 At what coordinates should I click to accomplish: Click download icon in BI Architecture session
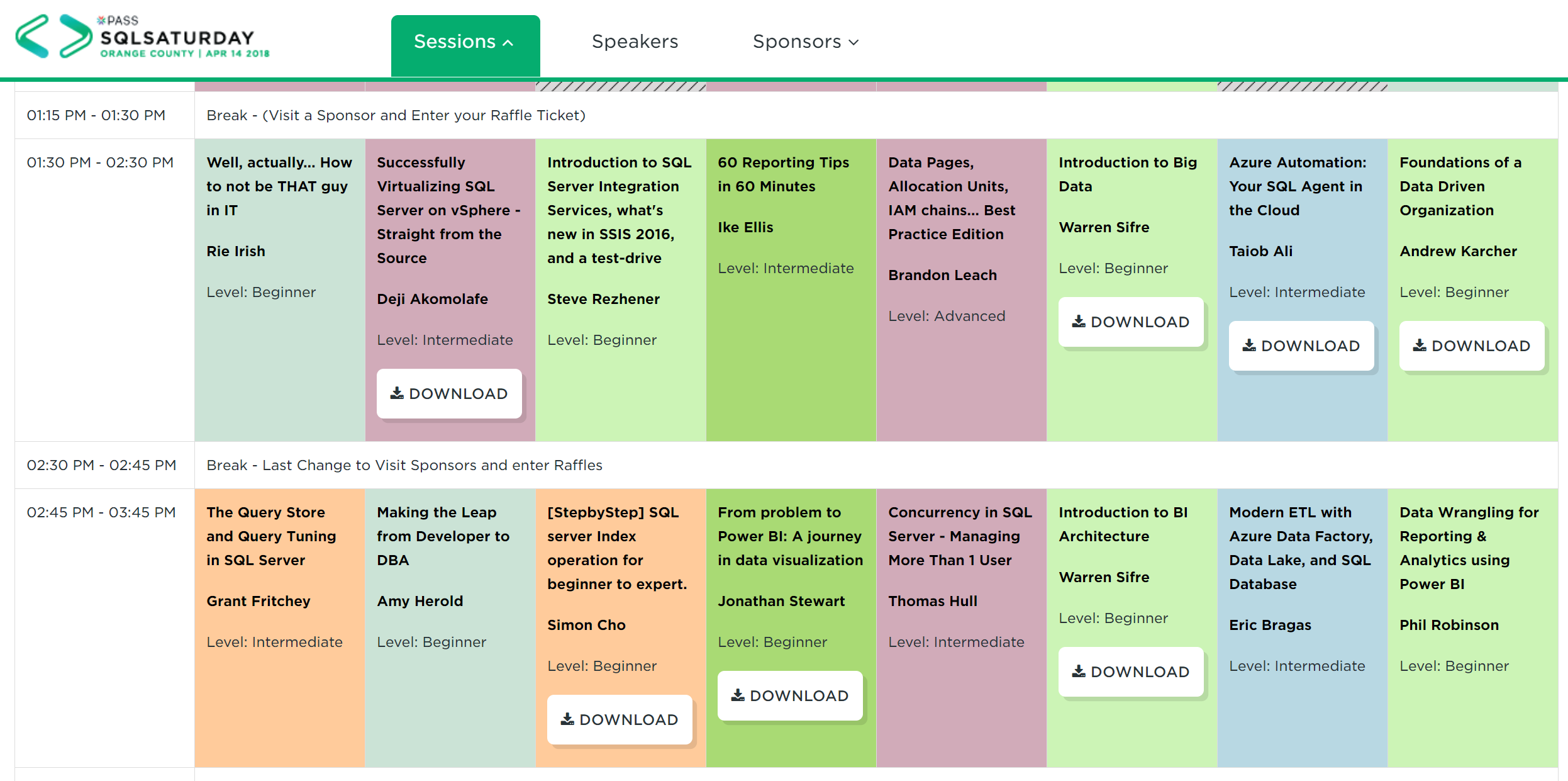(x=1079, y=671)
